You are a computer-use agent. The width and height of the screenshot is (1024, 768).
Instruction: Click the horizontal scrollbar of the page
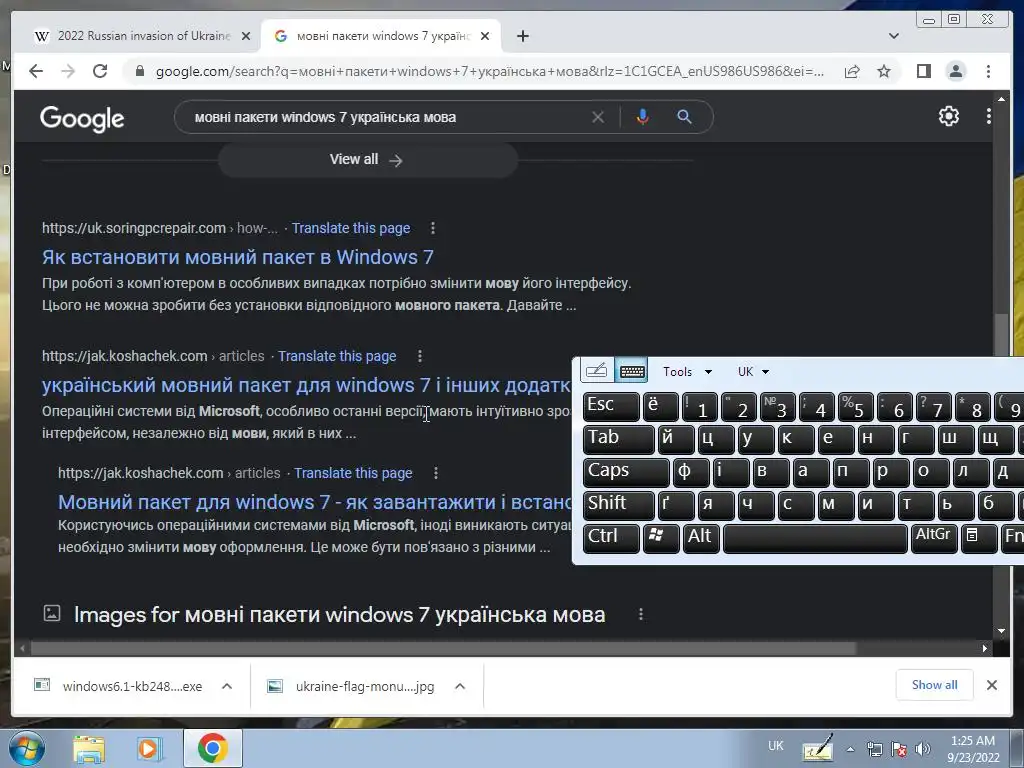(x=444, y=648)
